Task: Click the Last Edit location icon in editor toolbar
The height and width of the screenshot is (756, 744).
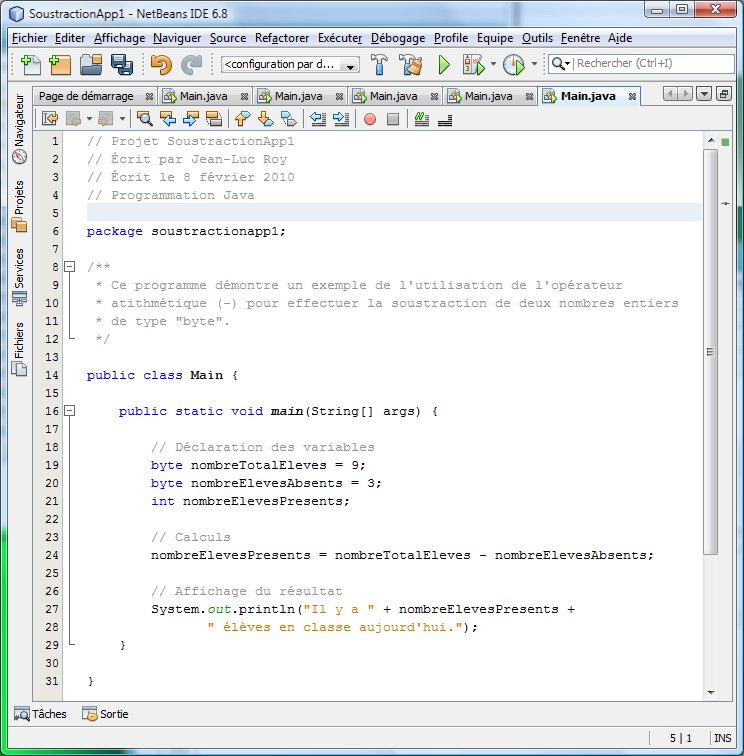Action: [x=50, y=119]
